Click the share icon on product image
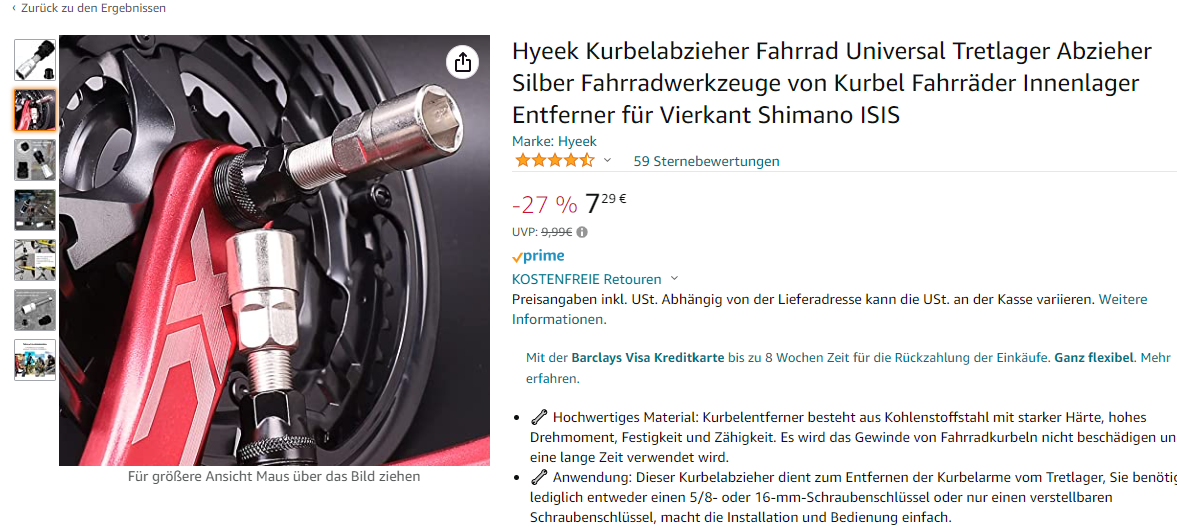The width and height of the screenshot is (1177, 527). coord(462,62)
